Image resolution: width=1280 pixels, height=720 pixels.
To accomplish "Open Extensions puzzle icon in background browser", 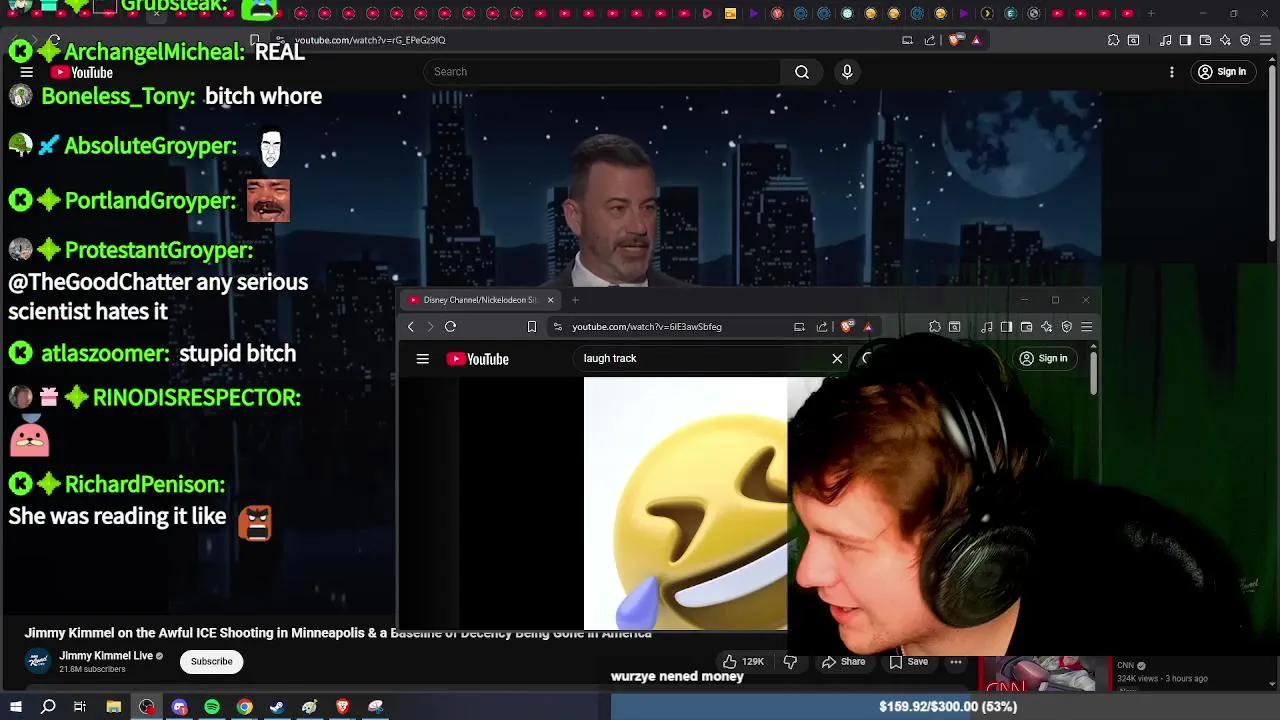I will coord(1113,40).
